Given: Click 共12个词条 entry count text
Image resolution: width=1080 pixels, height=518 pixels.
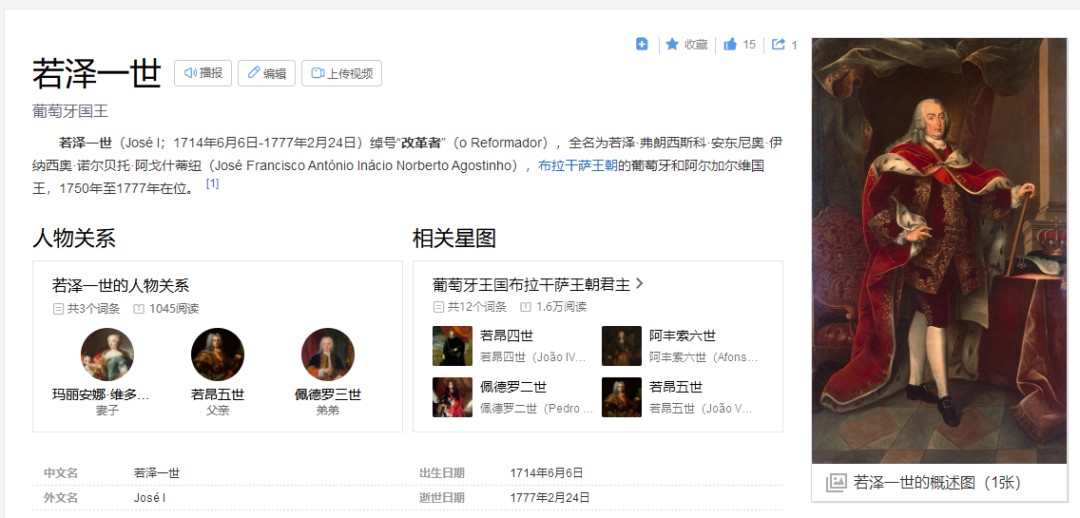Looking at the screenshot, I should click(477, 307).
